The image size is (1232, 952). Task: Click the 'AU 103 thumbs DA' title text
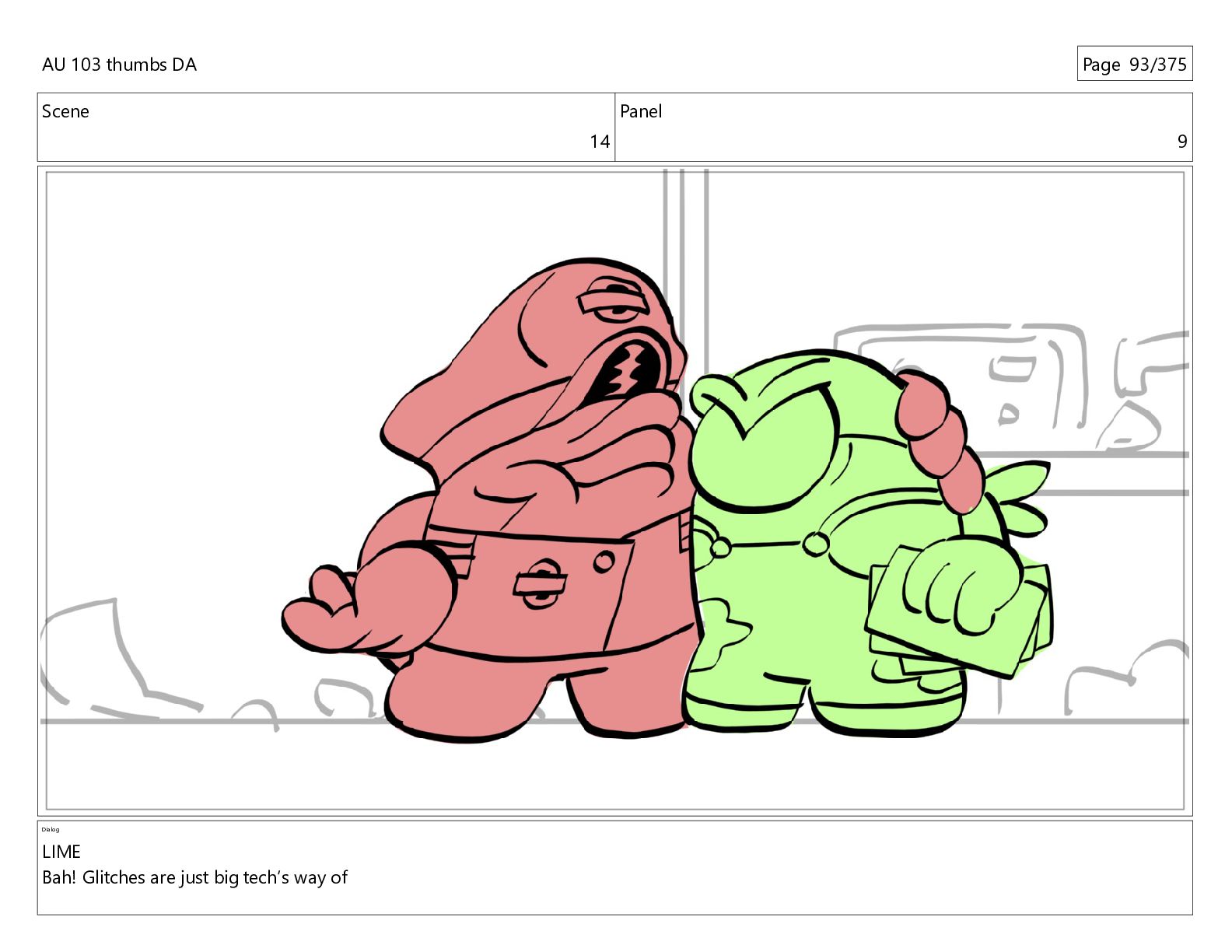119,65
